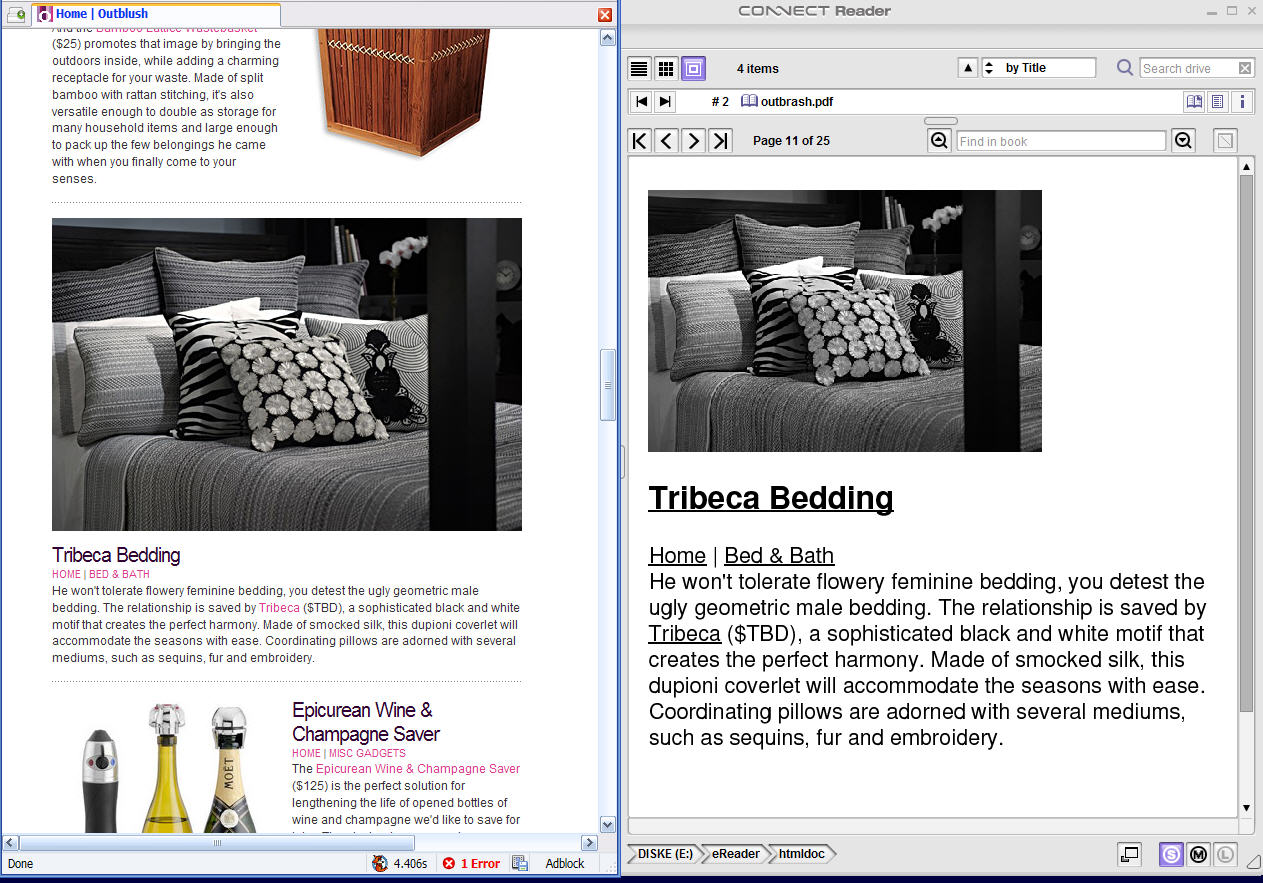Screen dimensions: 1263x883
Task: Click pink 'HOME' link under Tribeca Bedding
Action: (66, 574)
